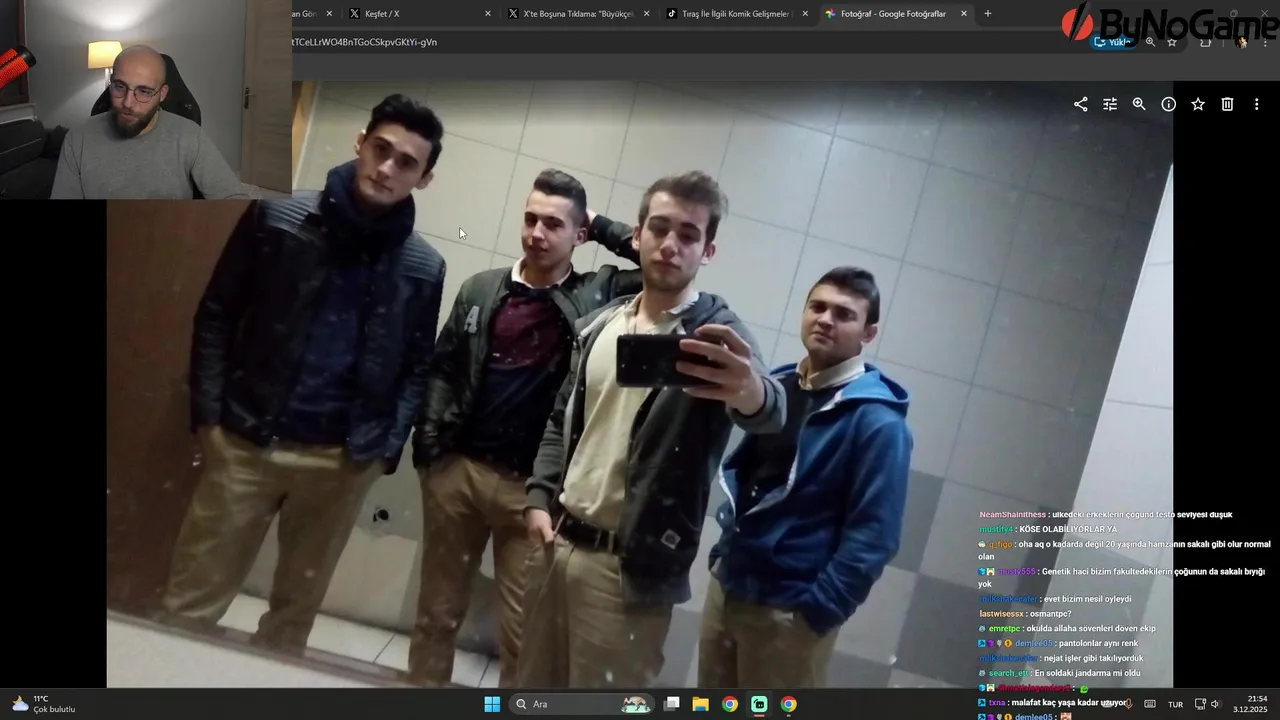Open network settings from system tray
1280x720 pixels.
click(1201, 704)
